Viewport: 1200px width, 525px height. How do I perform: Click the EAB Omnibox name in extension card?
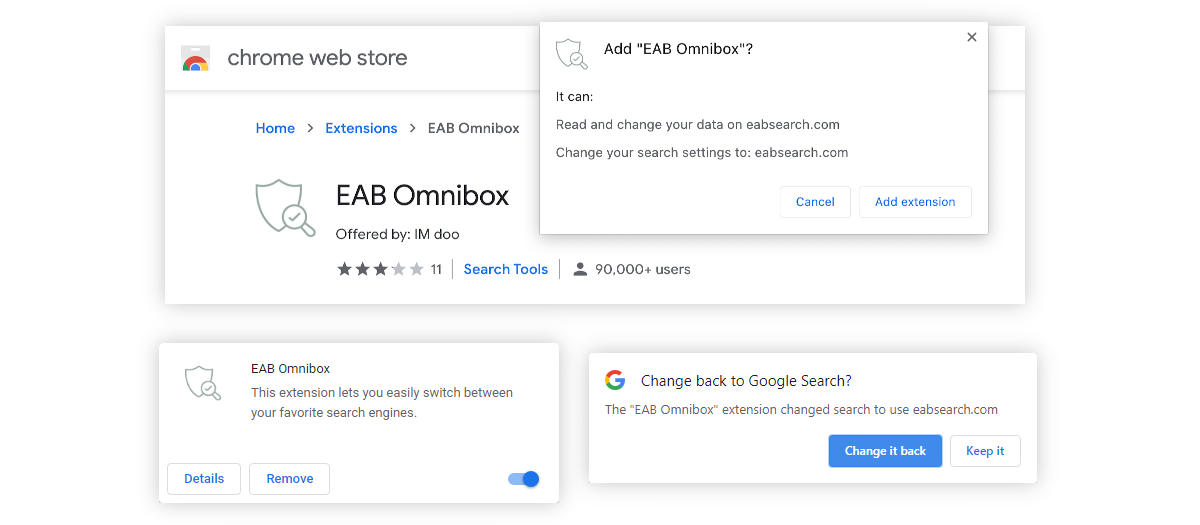coord(290,369)
